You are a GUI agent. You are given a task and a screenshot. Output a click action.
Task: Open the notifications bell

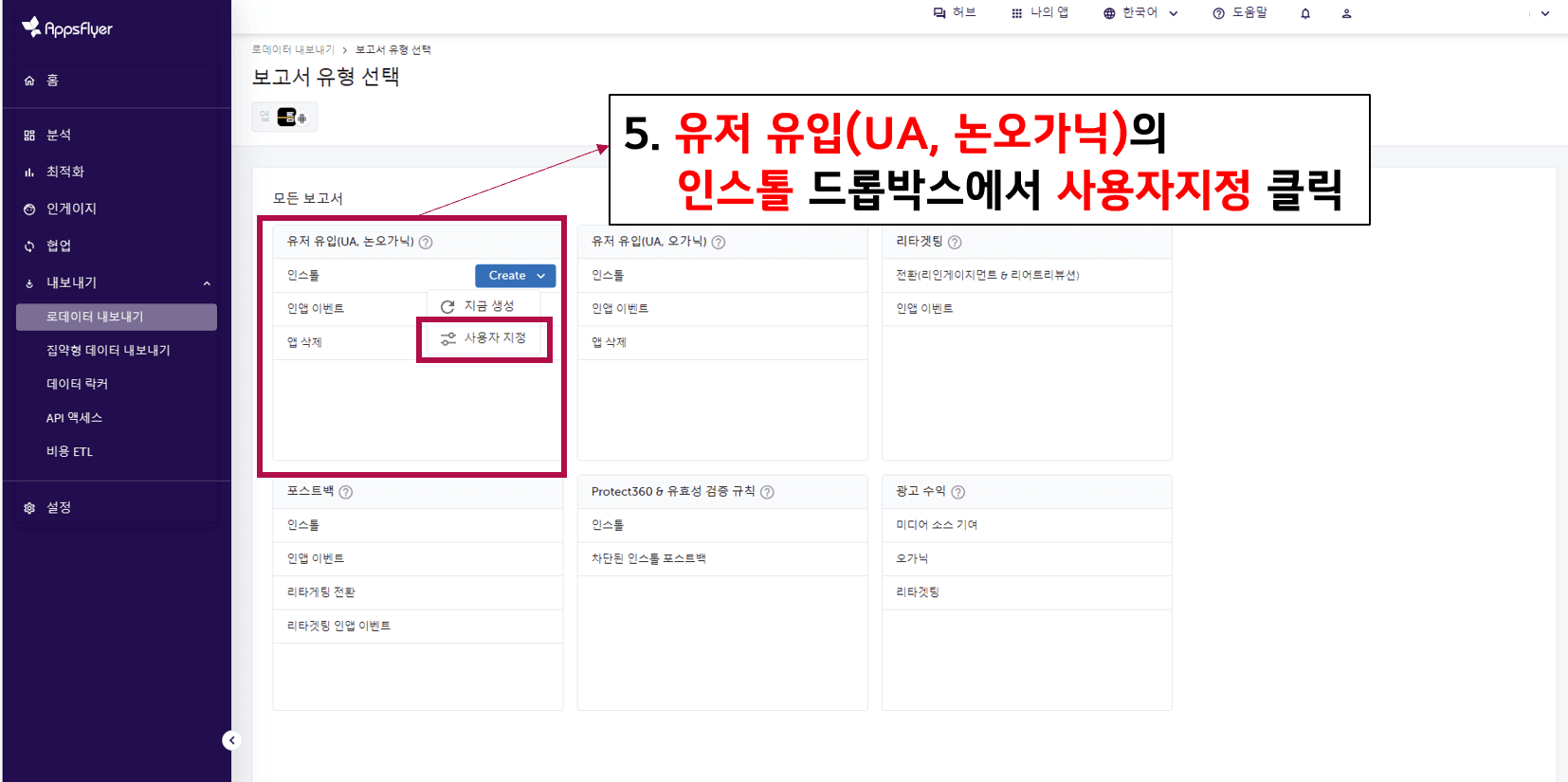point(1305,13)
